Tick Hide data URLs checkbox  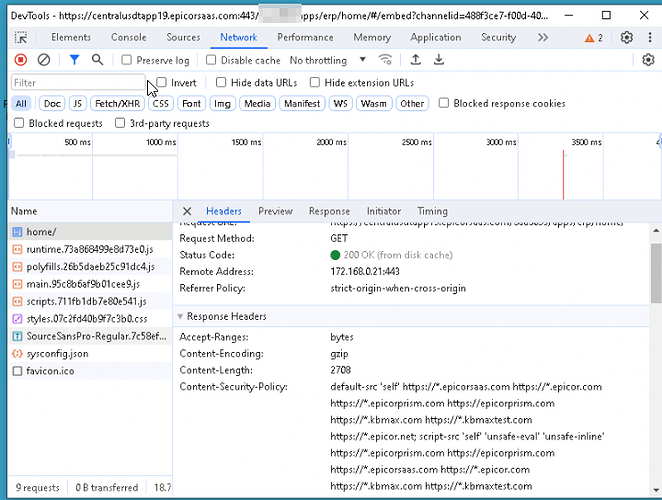click(x=221, y=82)
